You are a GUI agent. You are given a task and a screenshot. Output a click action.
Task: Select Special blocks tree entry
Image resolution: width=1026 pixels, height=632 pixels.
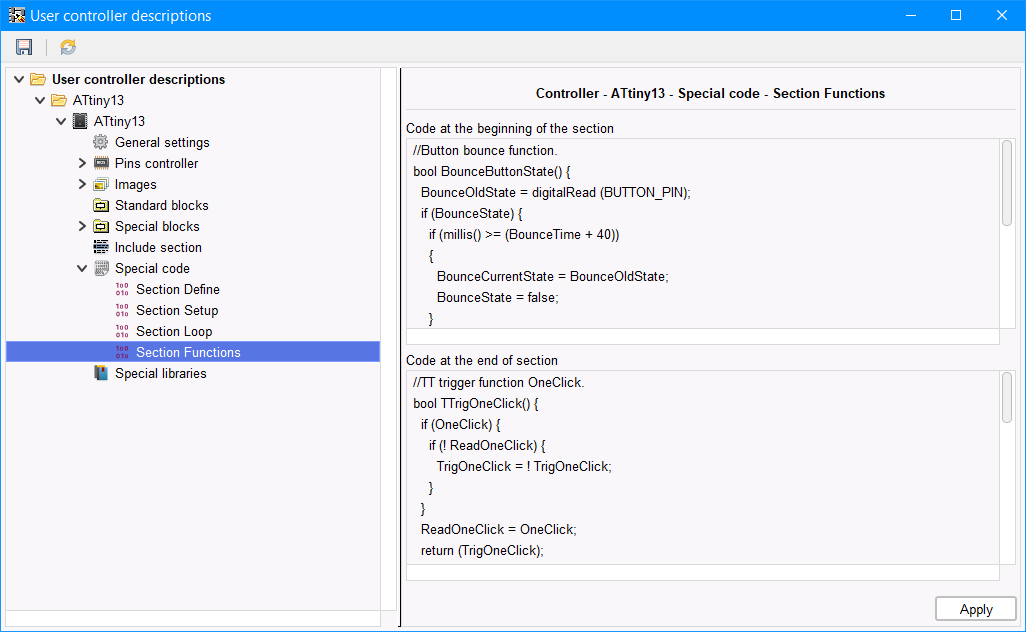pyautogui.click(x=157, y=226)
